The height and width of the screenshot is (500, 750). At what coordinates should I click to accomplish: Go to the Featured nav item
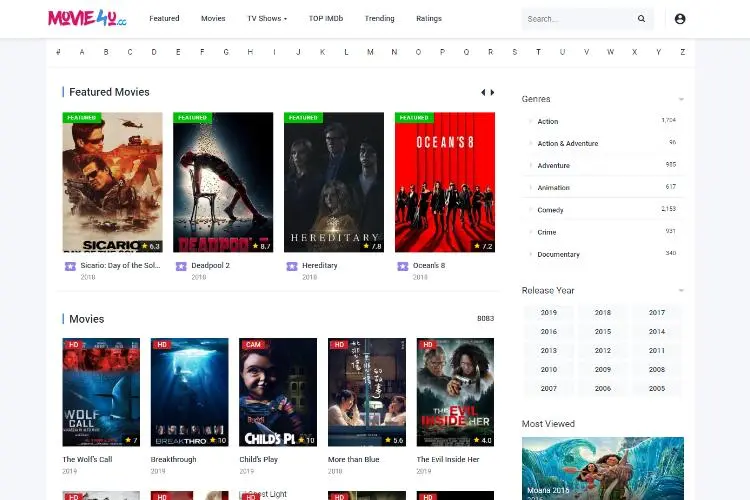(164, 18)
